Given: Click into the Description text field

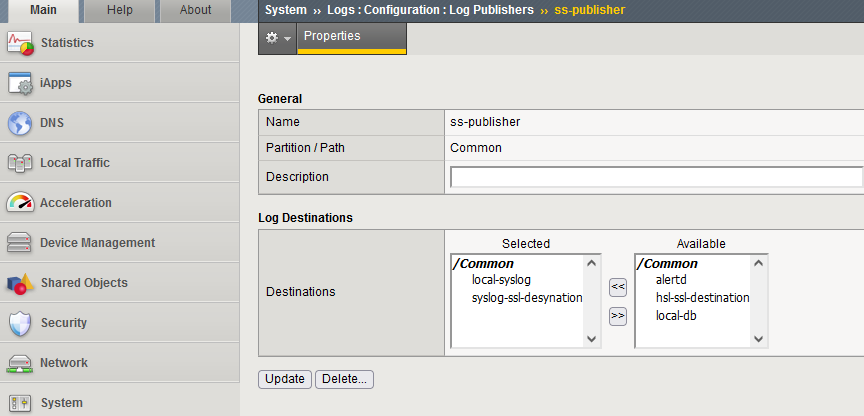Looking at the screenshot, I should 656,177.
